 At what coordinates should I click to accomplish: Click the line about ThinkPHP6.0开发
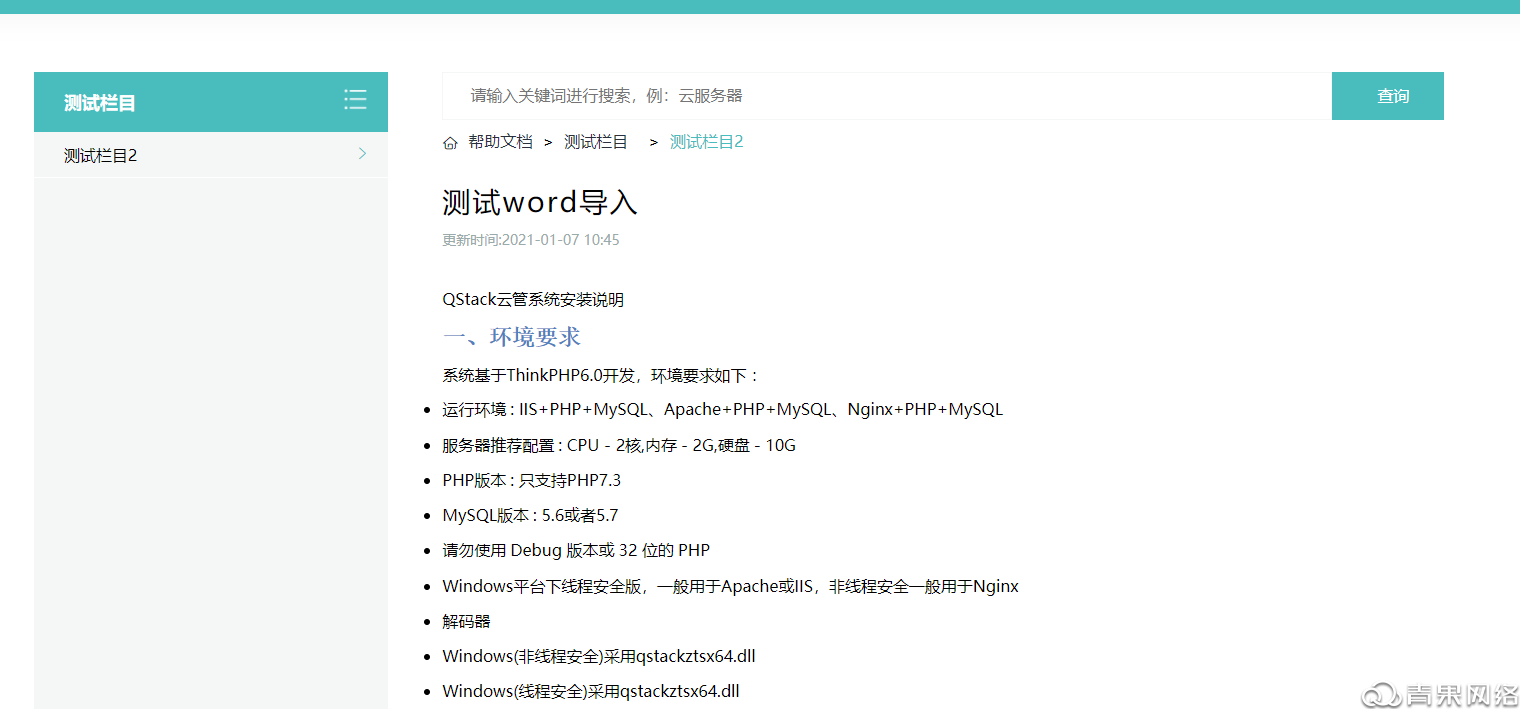[602, 376]
